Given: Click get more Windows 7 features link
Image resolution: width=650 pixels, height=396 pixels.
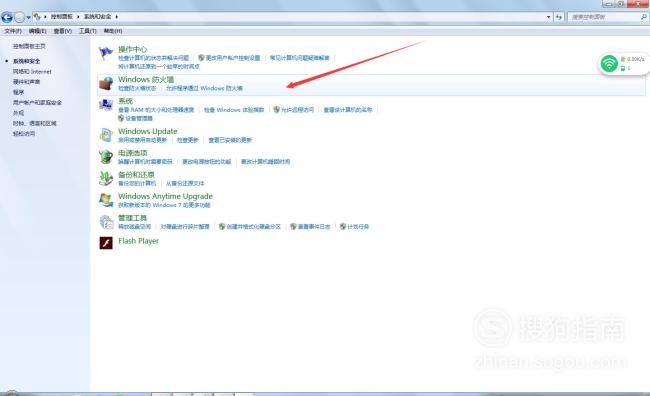Looking at the screenshot, I should pyautogui.click(x=164, y=205).
